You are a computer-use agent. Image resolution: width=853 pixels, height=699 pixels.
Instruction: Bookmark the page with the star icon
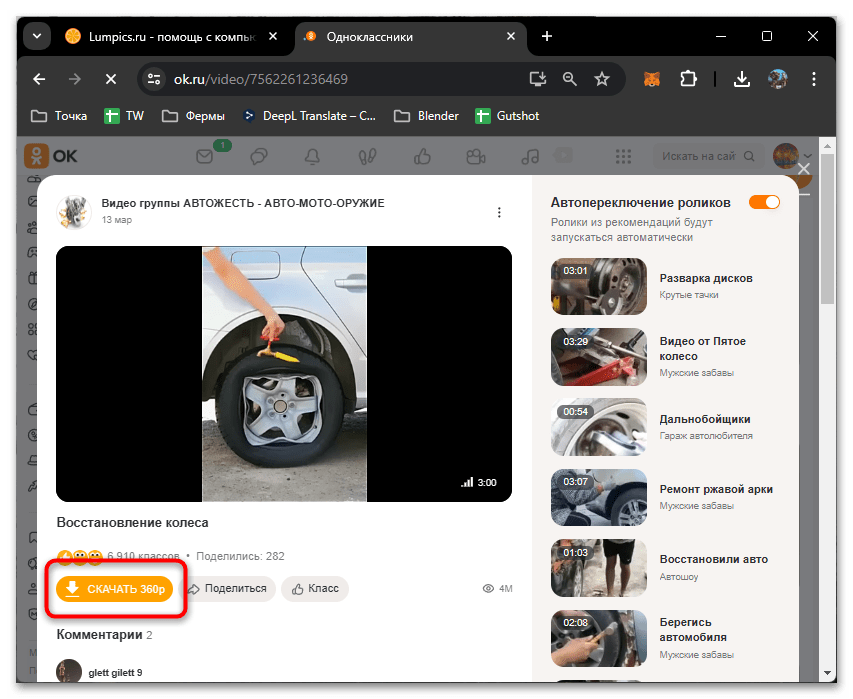(x=602, y=79)
